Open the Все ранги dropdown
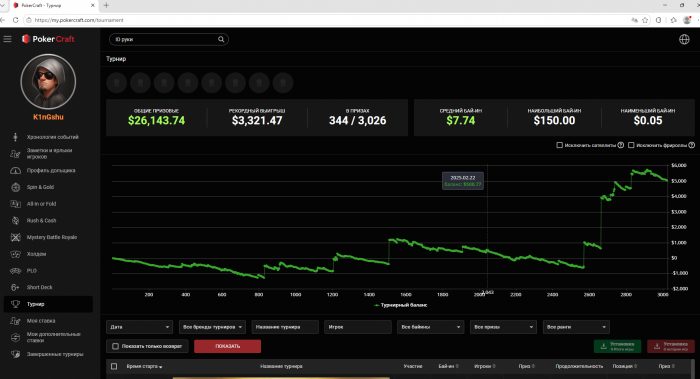 pos(576,327)
